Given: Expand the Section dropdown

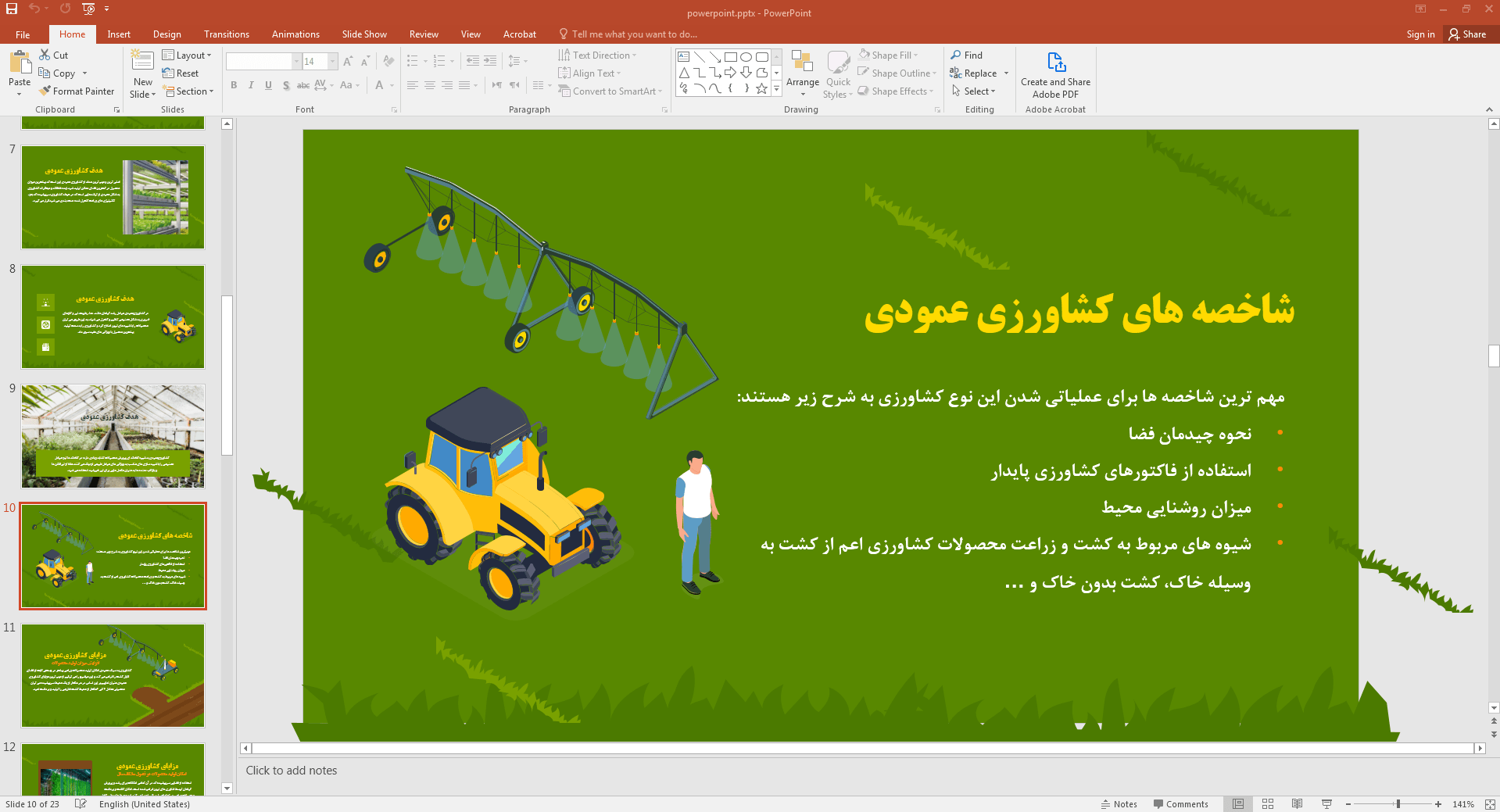Looking at the screenshot, I should [188, 91].
